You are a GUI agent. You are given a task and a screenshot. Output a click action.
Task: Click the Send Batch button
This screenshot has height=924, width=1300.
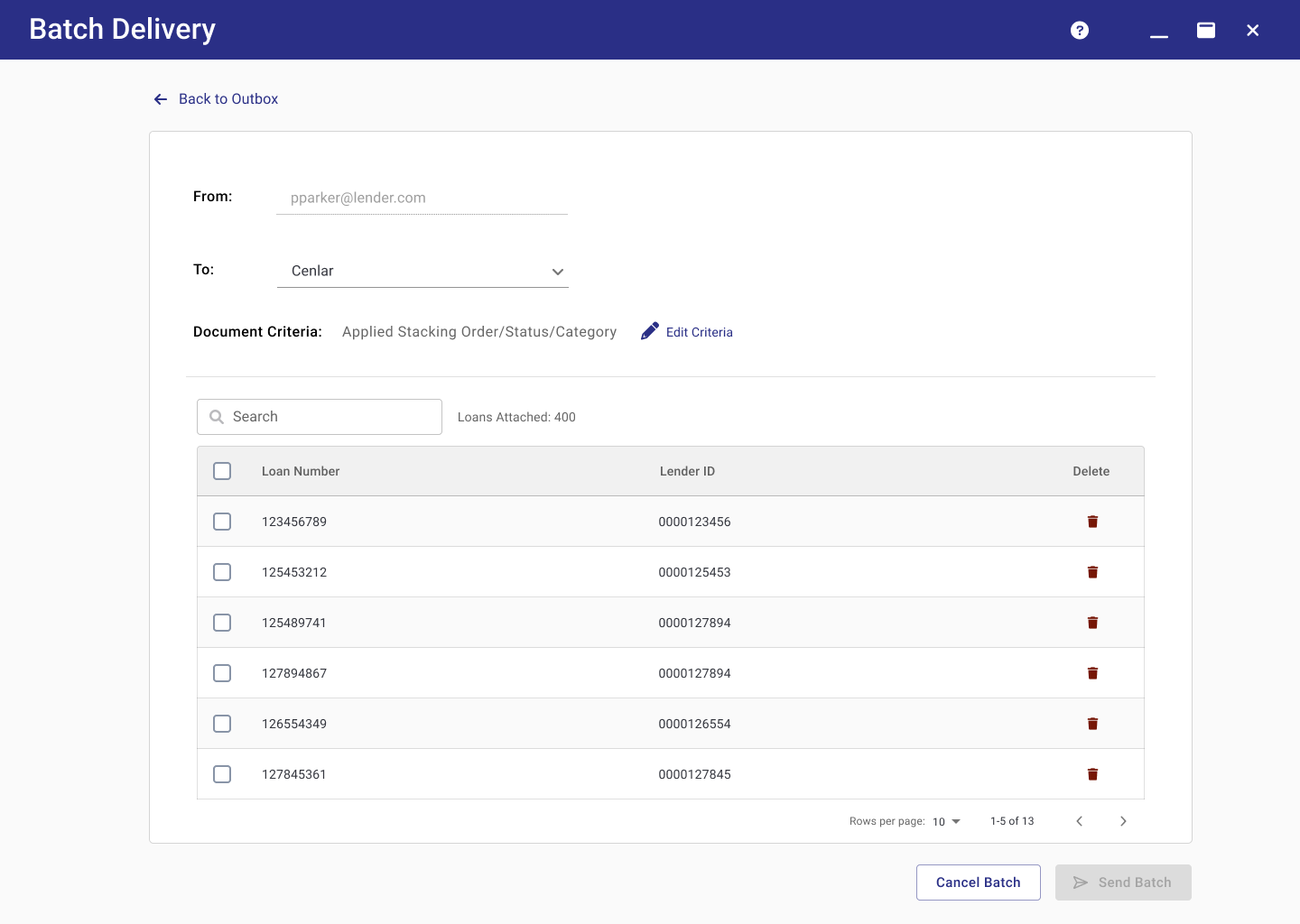[1123, 882]
